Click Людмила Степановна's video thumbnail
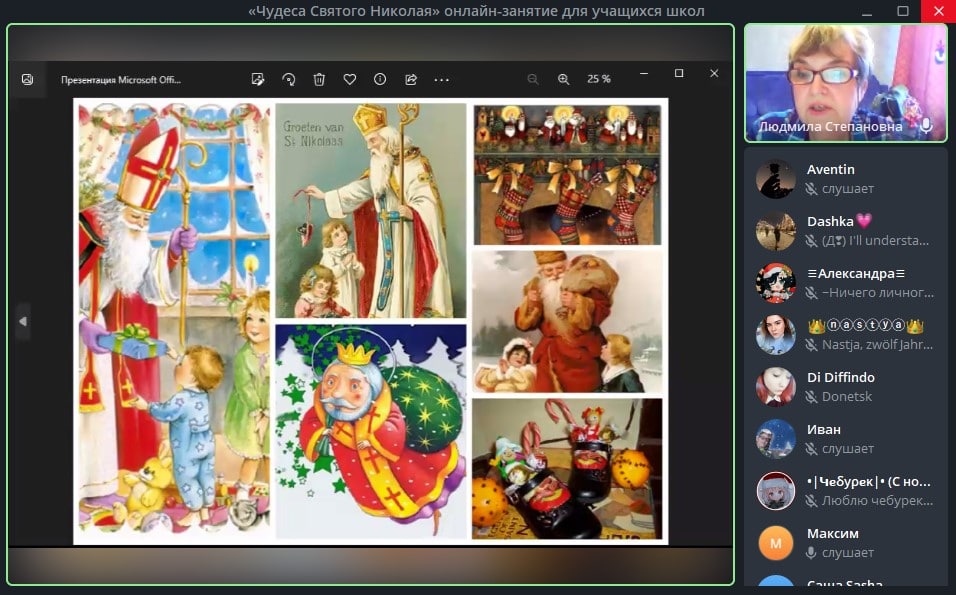 [x=845, y=80]
